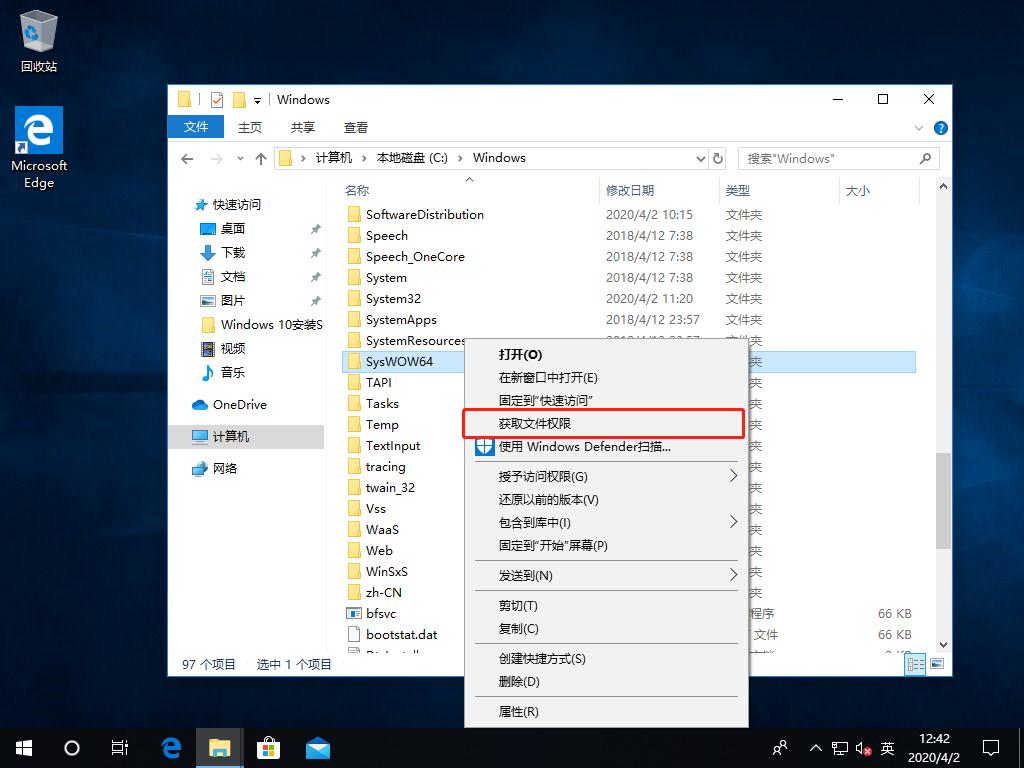Choose 属性(R) from context menu
The height and width of the screenshot is (768, 1024).
pos(606,711)
